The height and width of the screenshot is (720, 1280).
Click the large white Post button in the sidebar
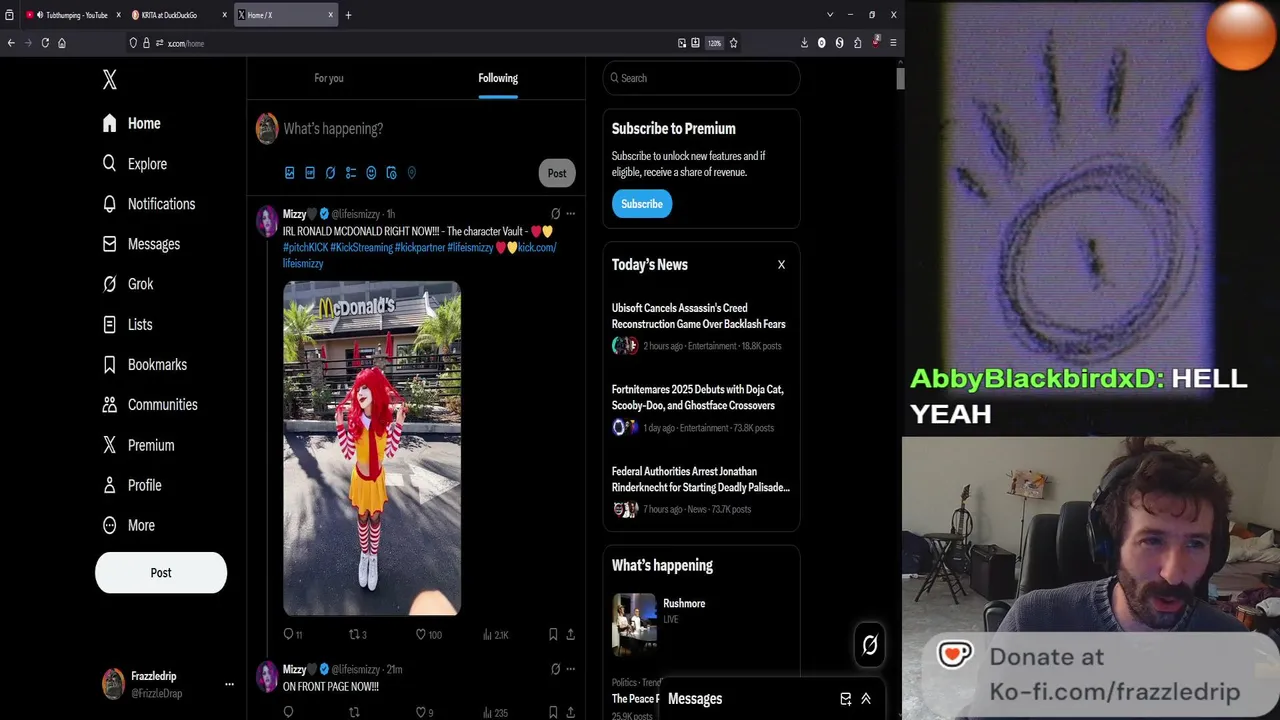pos(161,573)
